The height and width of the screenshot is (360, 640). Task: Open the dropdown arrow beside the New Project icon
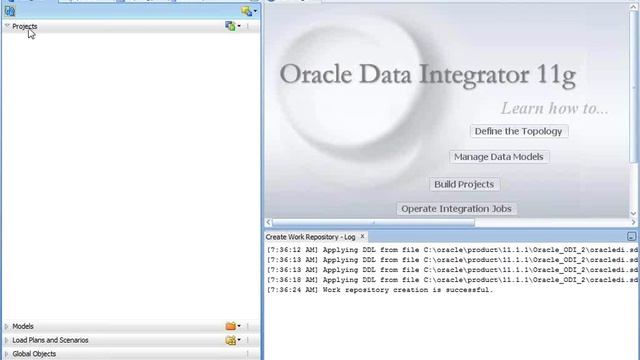[x=239, y=26]
